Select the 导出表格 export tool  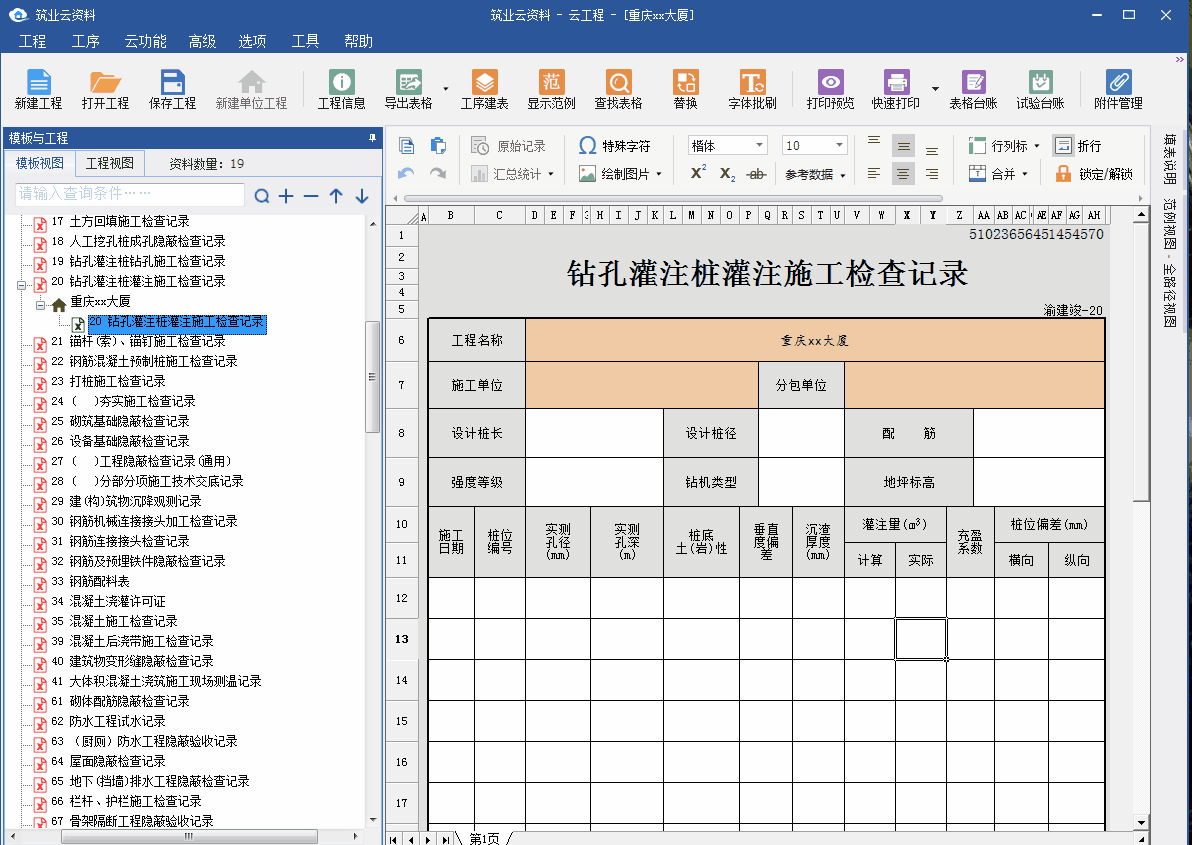[408, 88]
